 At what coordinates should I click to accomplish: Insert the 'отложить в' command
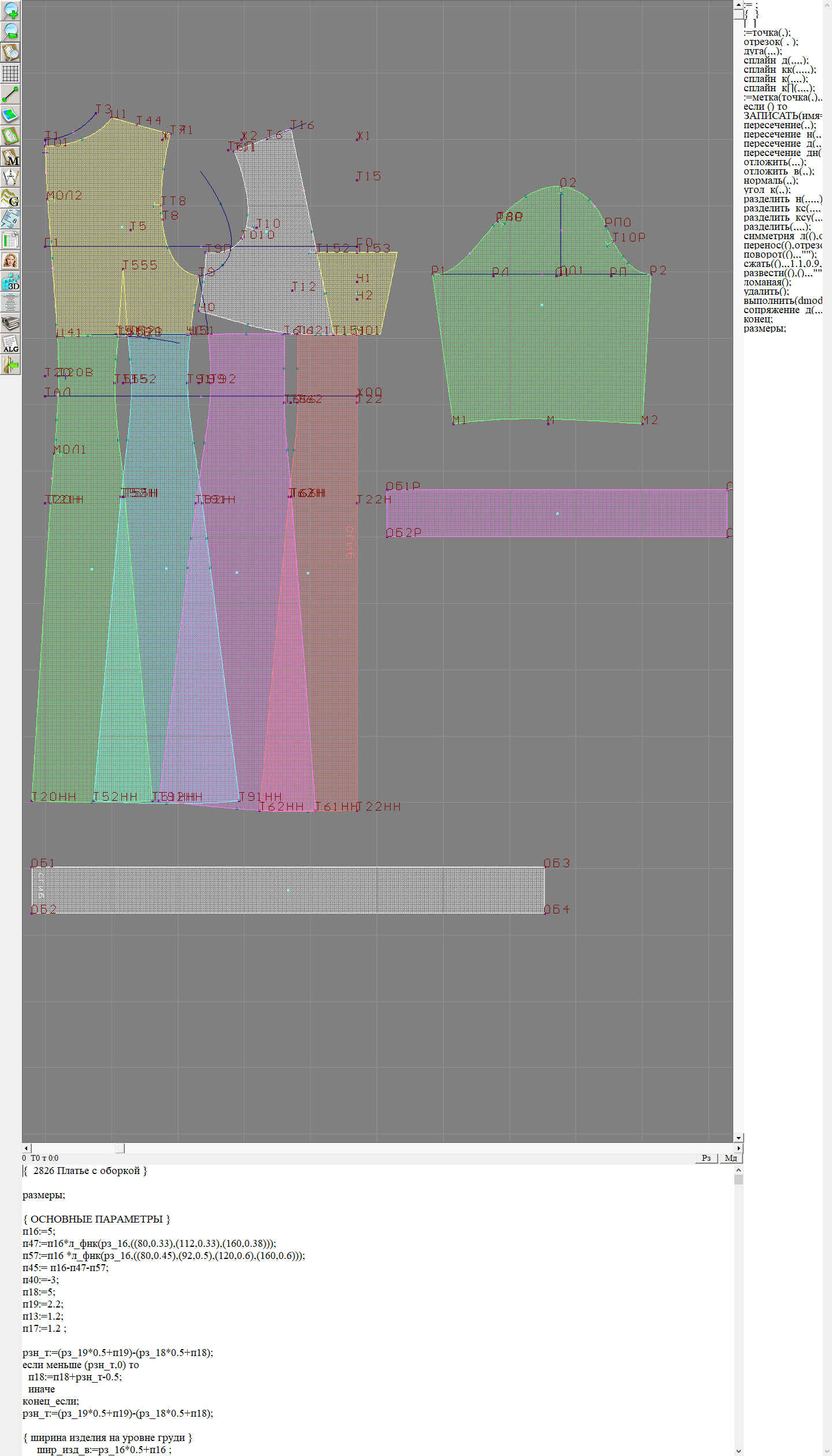[779, 172]
